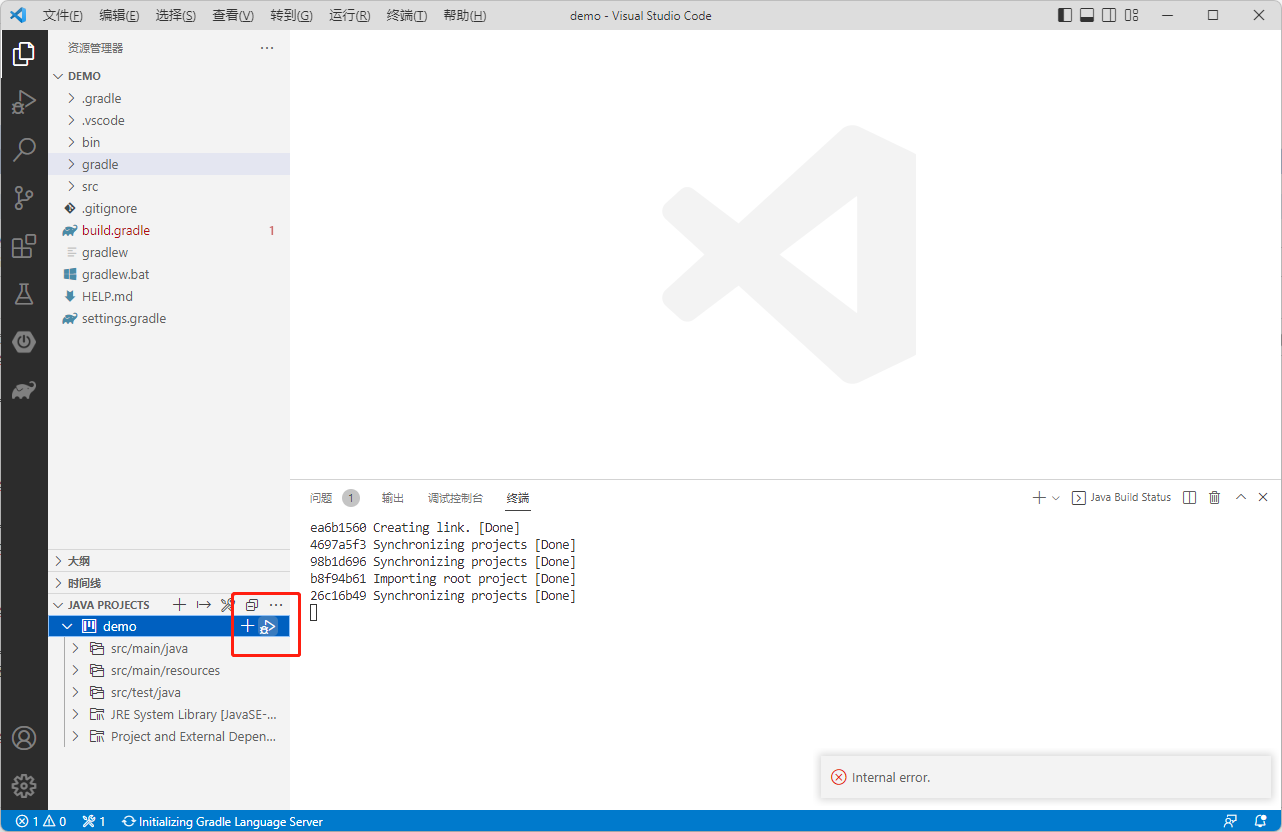
Task: Click the Java Projects export arrow icon
Action: coord(203,605)
